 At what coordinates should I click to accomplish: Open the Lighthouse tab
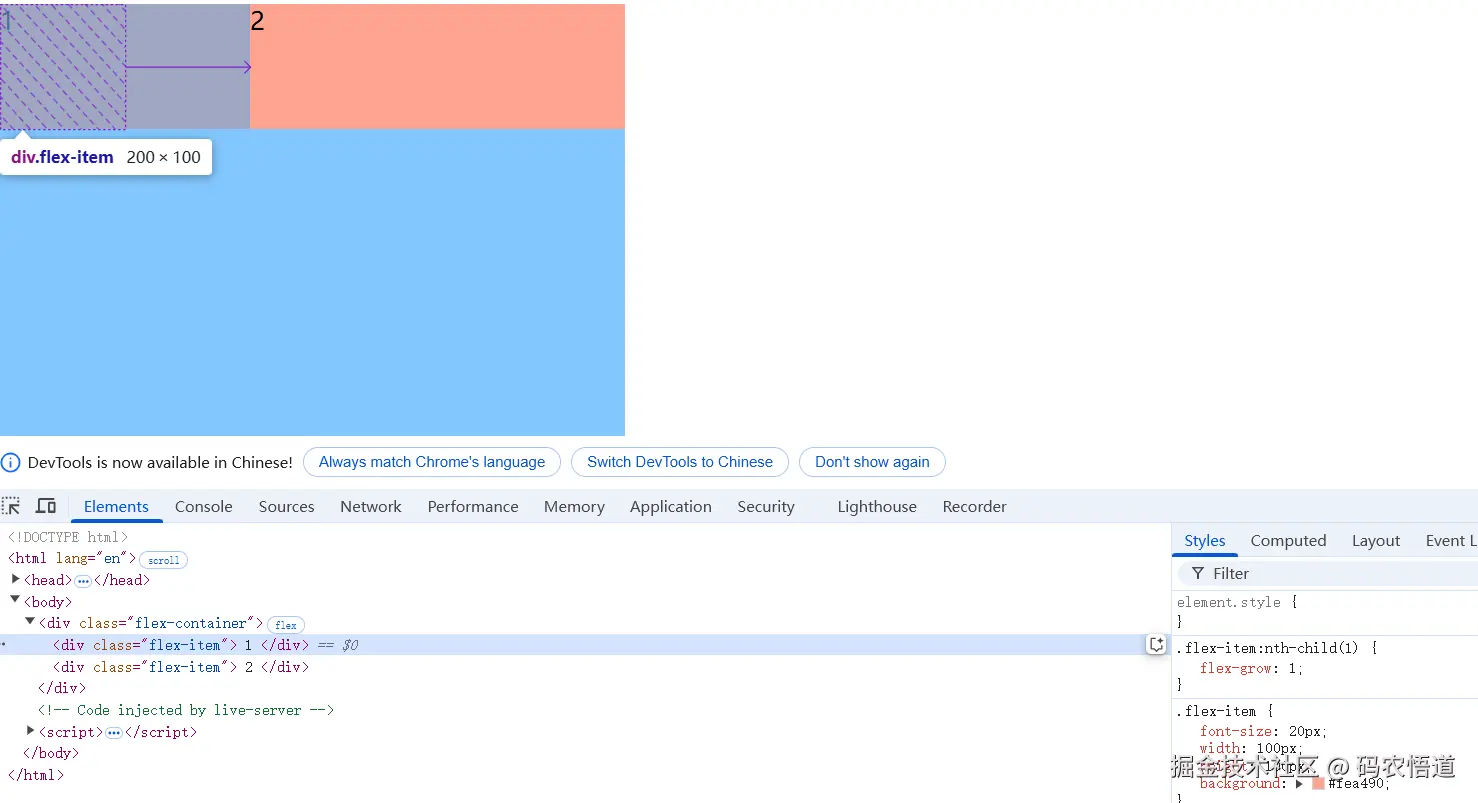click(877, 506)
